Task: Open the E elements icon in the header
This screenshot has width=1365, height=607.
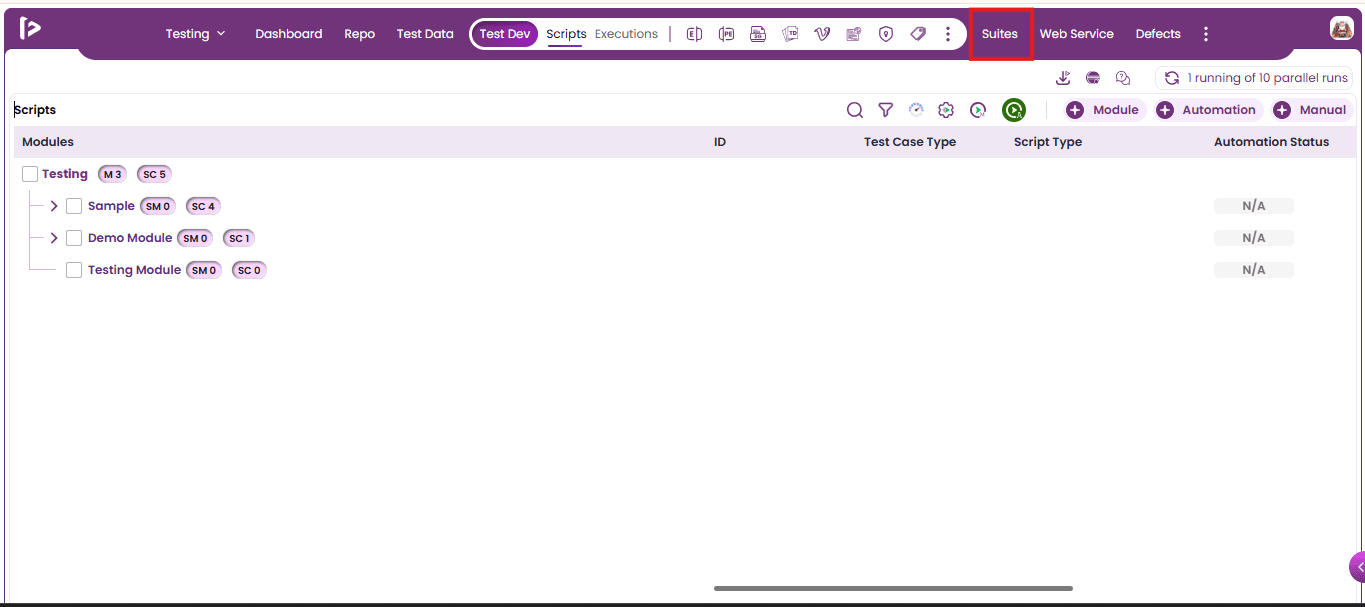Action: pos(694,34)
